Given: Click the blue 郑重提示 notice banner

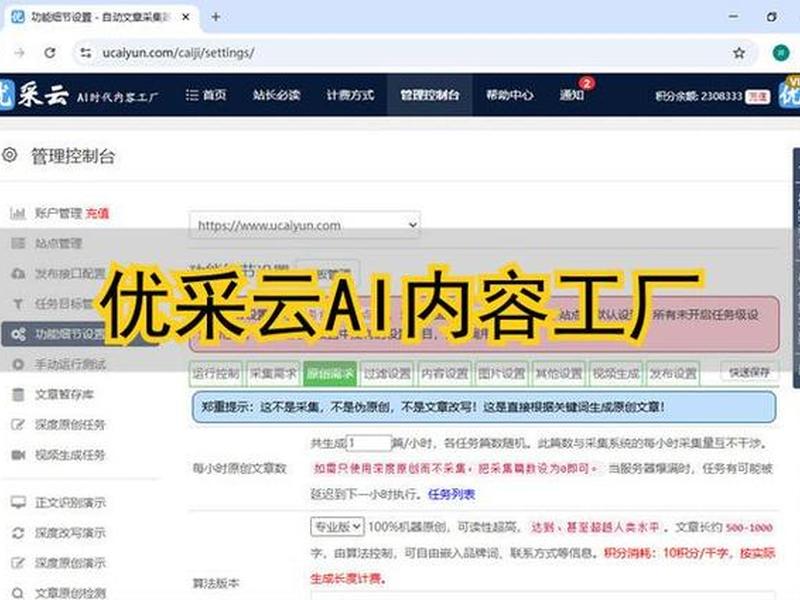Looking at the screenshot, I should 484,407.
